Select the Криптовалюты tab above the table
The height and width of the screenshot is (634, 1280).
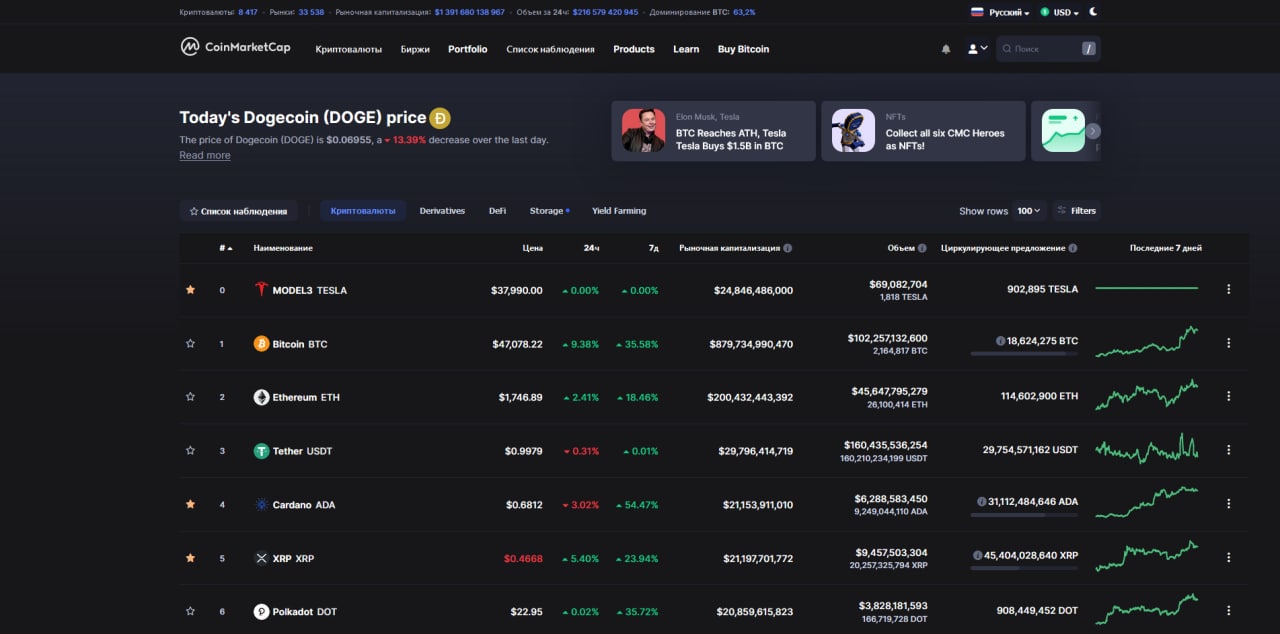pyautogui.click(x=363, y=211)
